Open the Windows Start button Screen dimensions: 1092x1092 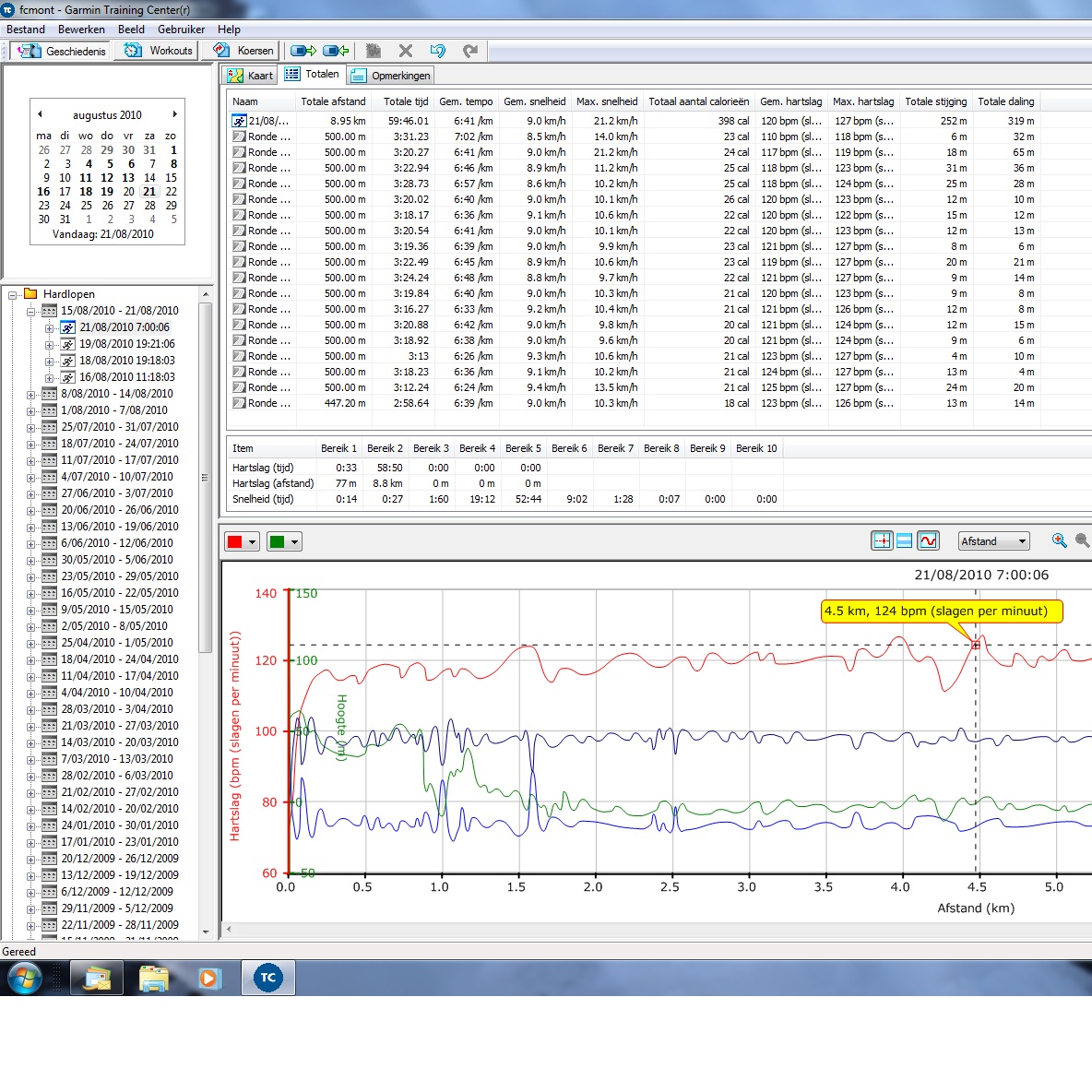tap(25, 977)
